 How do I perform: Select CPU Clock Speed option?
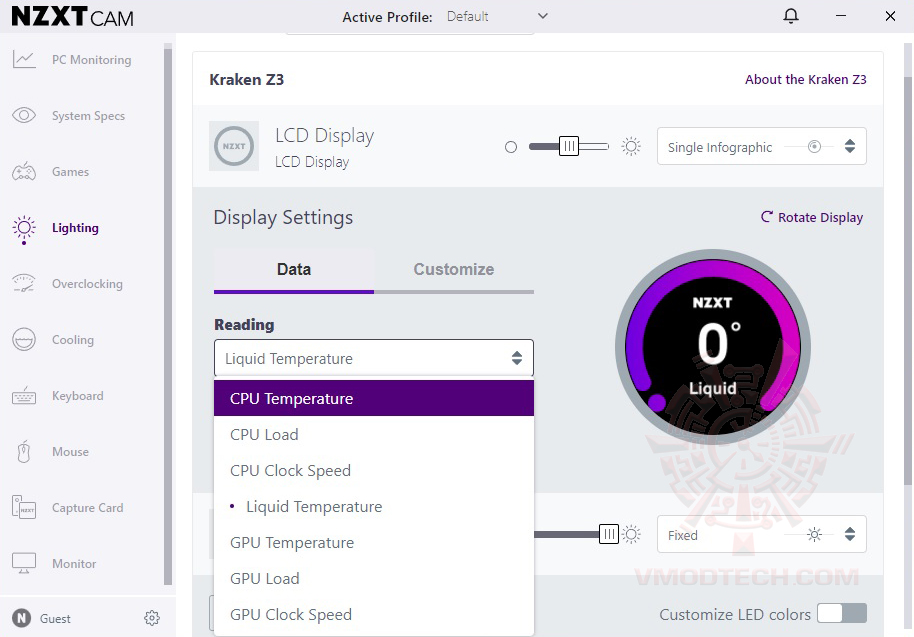[x=374, y=470]
